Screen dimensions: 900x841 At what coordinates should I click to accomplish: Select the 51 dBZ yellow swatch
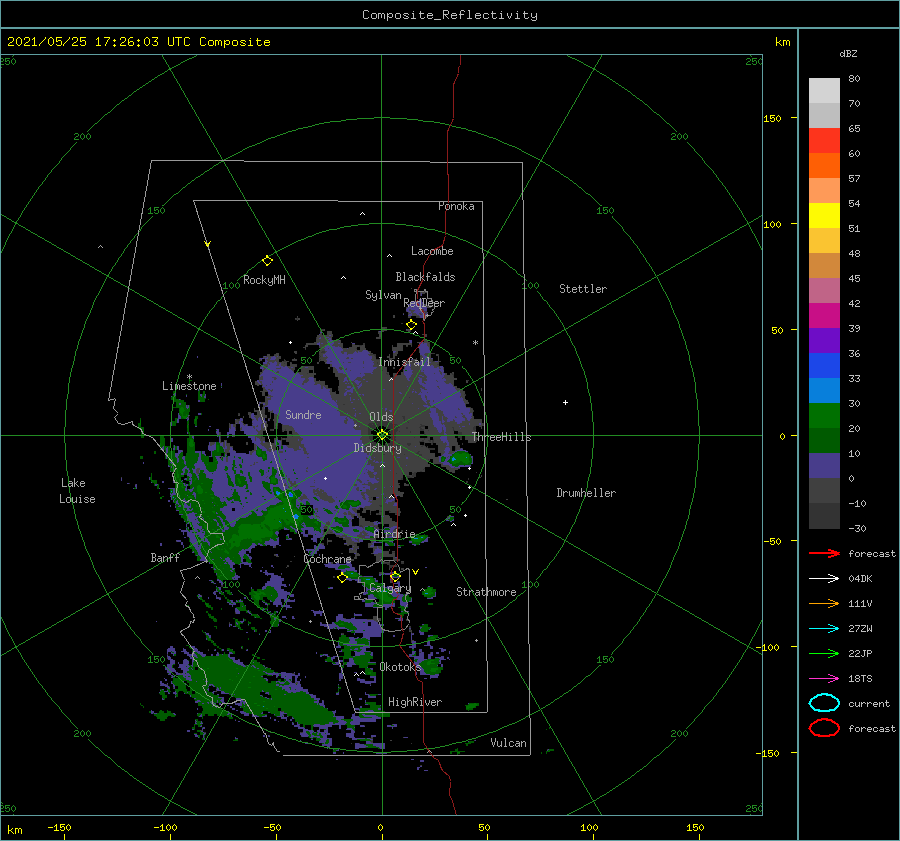824,215
